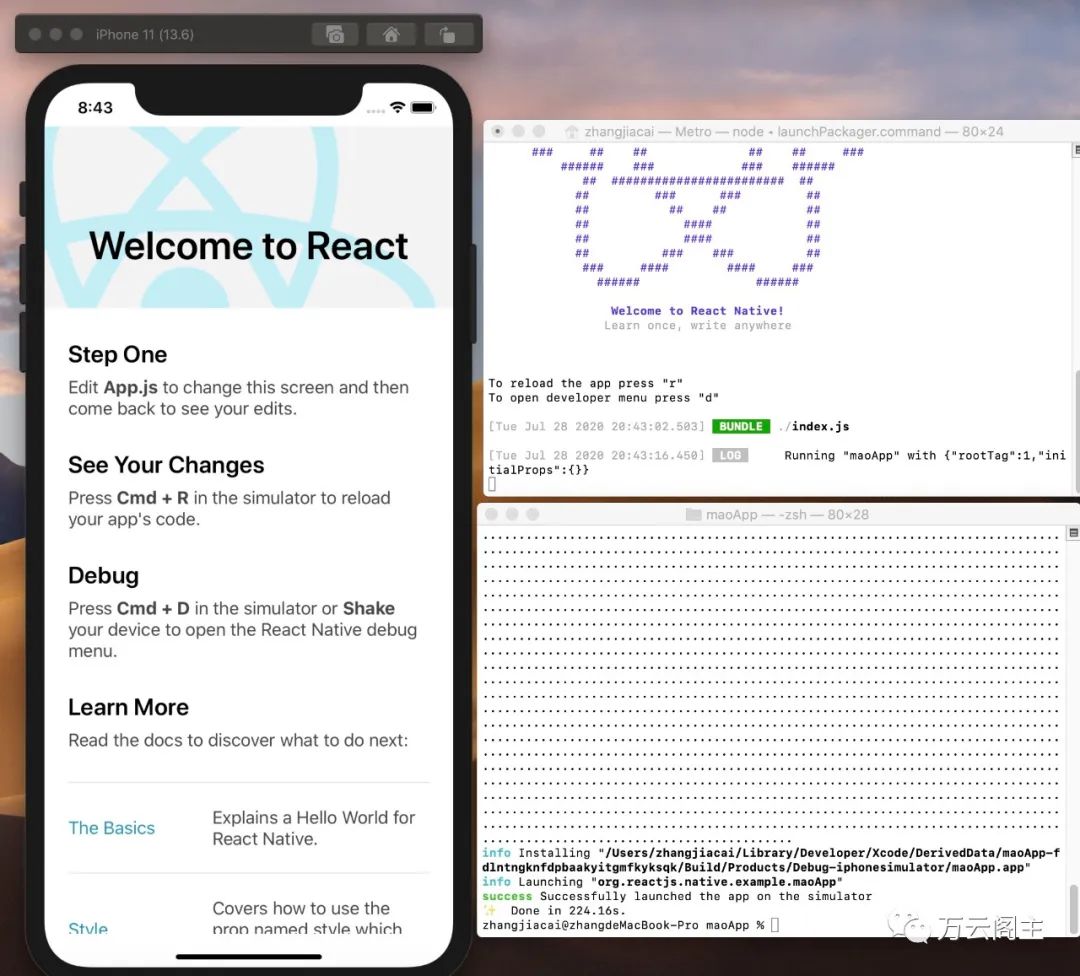
Task: Click the scroll marker icon in maoApp terminal
Action: click(x=1074, y=532)
